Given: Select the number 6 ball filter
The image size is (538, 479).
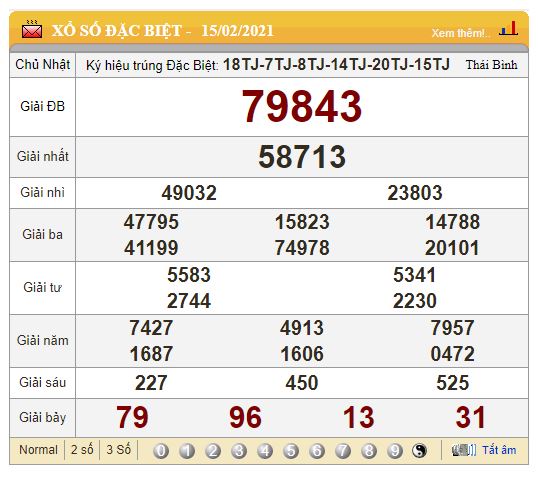Looking at the screenshot, I should [x=317, y=451].
